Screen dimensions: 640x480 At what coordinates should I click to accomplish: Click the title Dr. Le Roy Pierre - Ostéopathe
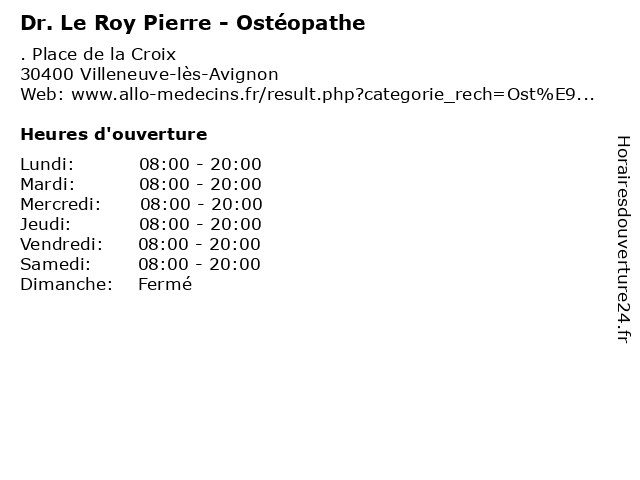tap(192, 22)
